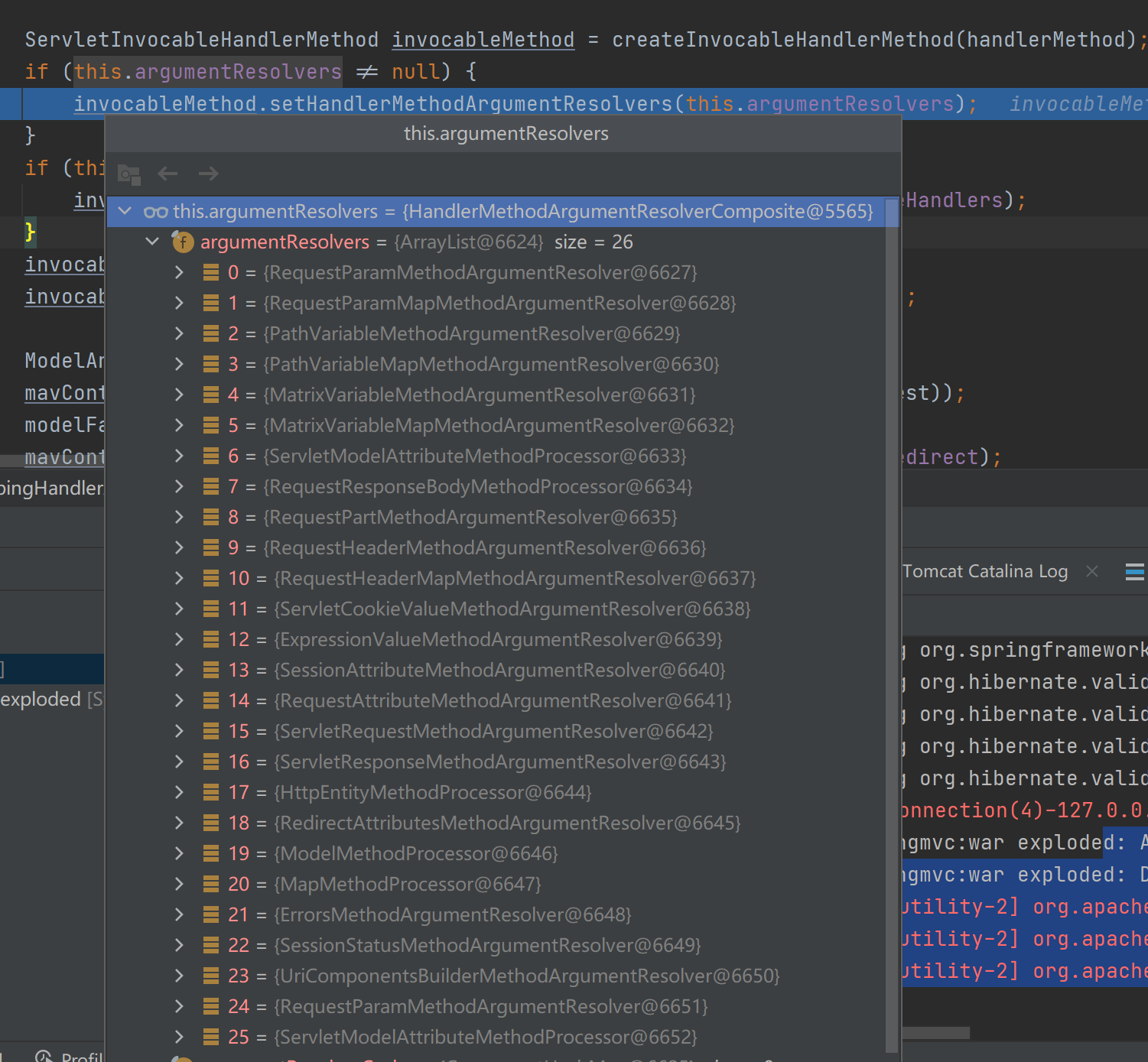Collapse the argumentResolvers ArrayList node
Viewport: 1148px width, 1062px height.
[152, 242]
